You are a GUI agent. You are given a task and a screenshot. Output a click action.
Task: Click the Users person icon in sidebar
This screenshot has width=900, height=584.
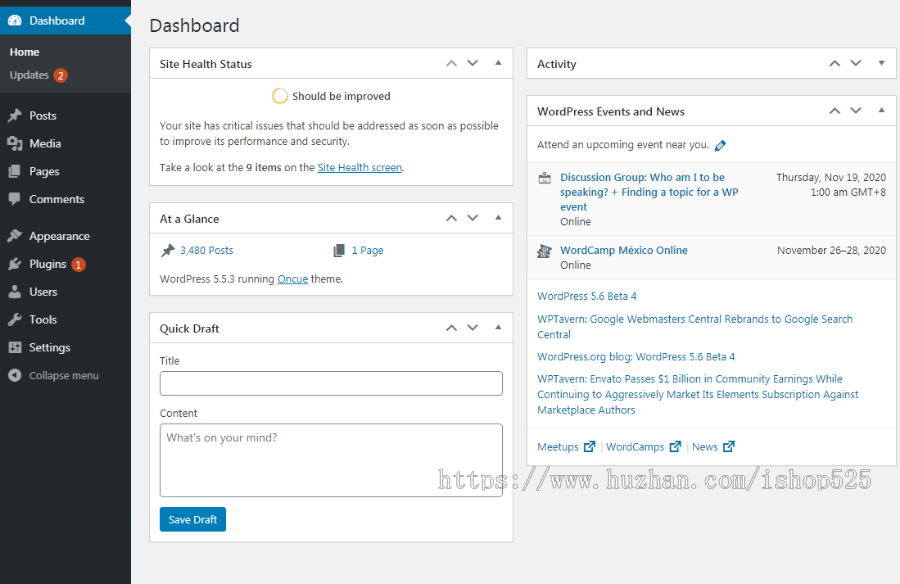(15, 292)
